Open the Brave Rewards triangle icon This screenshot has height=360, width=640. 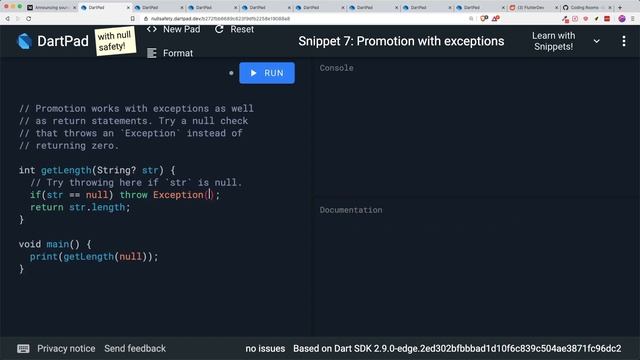pos(496,19)
